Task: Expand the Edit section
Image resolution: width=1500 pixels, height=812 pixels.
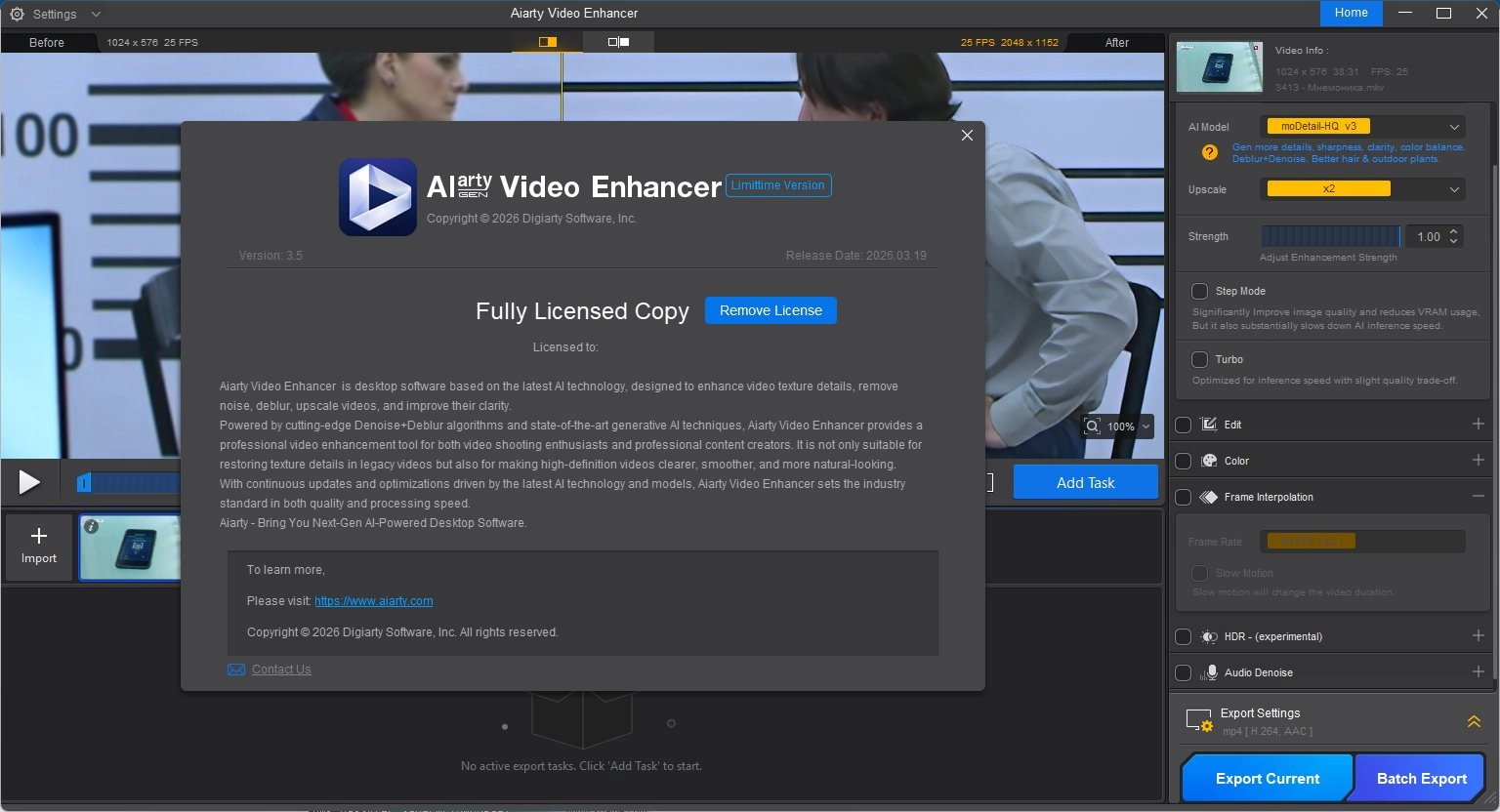Action: [1478, 424]
